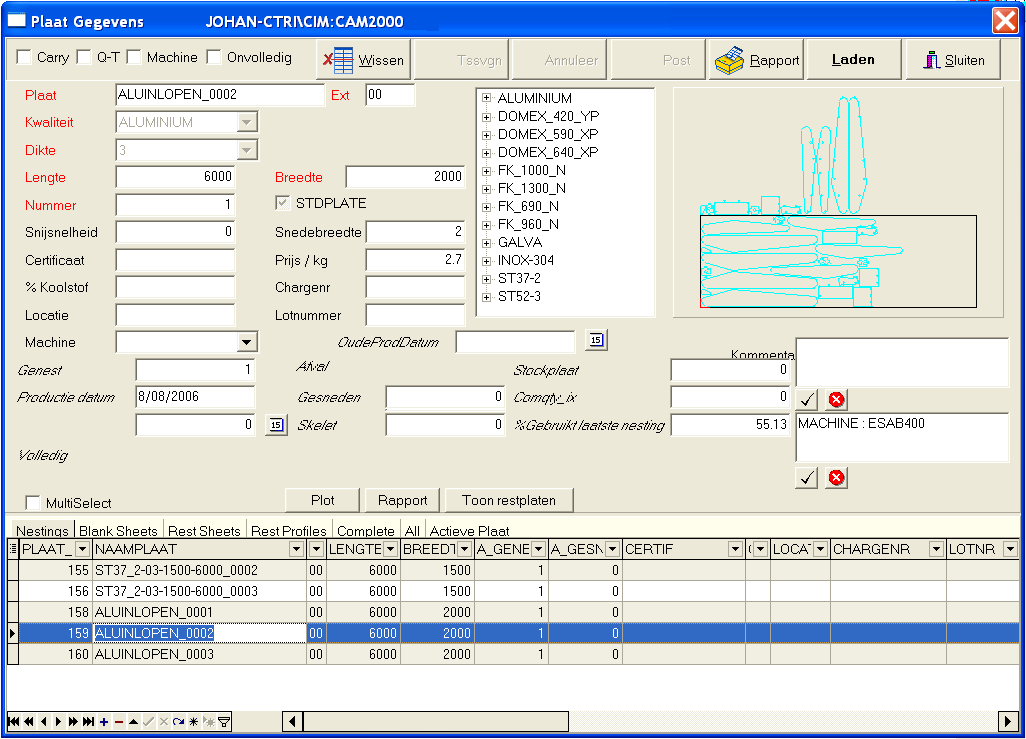
Task: Tick the Onvolledig checkbox
Action: click(214, 57)
